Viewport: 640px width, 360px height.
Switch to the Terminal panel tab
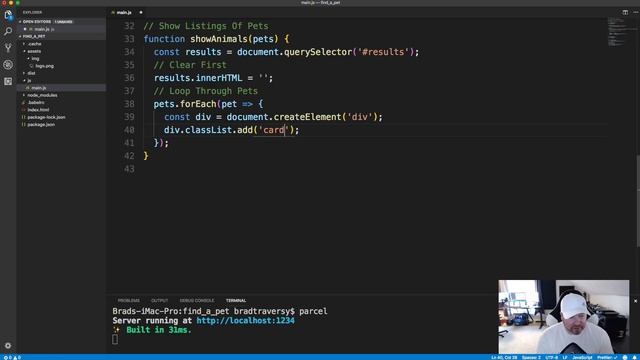(236, 300)
